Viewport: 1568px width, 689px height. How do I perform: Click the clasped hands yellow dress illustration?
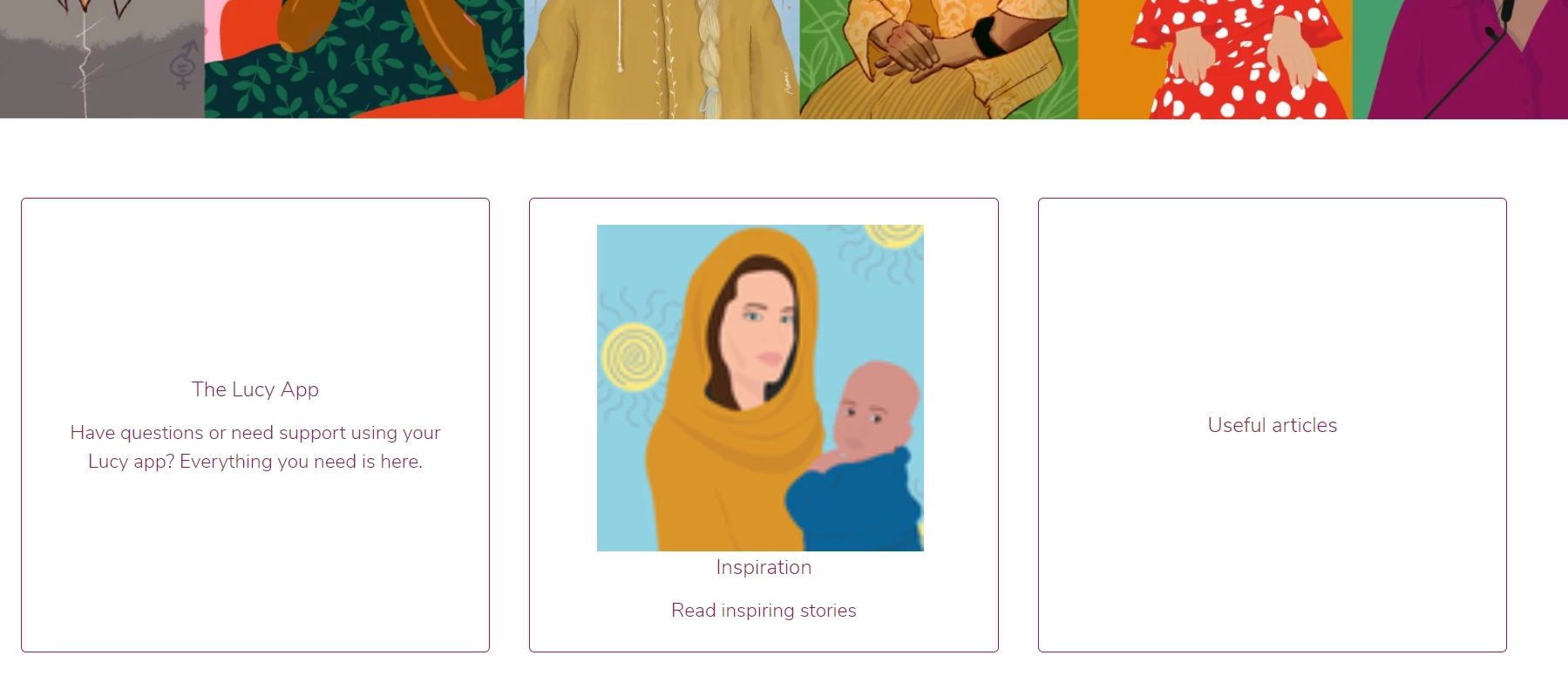[x=939, y=59]
